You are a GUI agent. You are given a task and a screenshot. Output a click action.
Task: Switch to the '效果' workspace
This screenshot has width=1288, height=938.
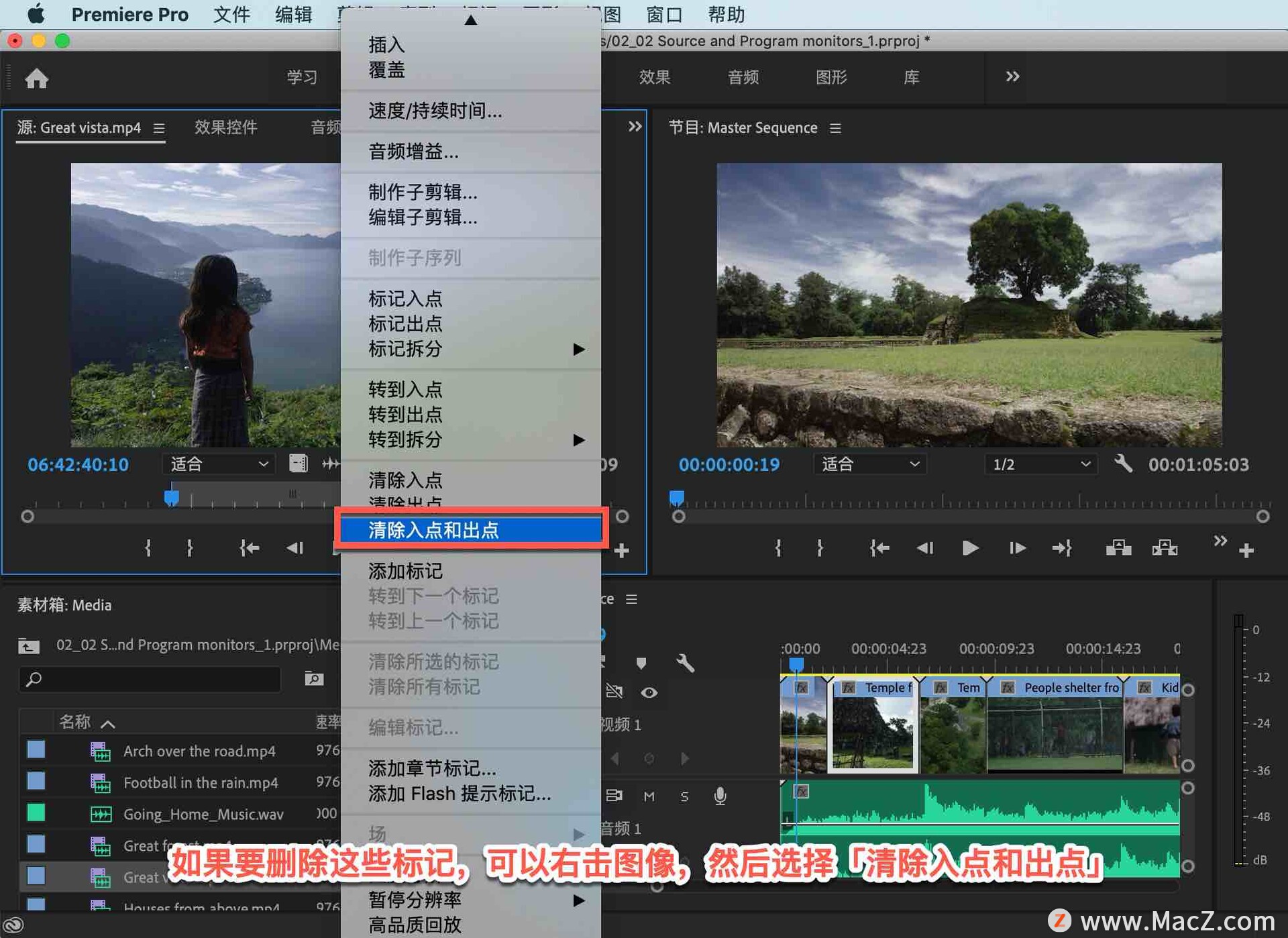point(654,77)
